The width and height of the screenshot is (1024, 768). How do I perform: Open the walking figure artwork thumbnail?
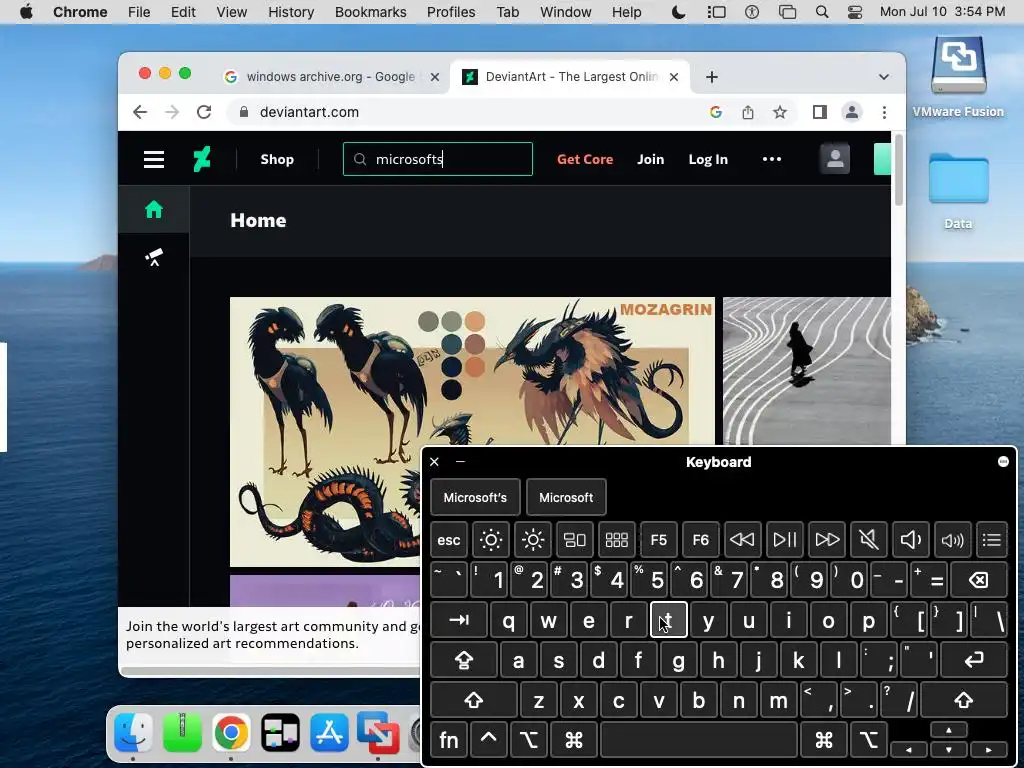click(807, 371)
